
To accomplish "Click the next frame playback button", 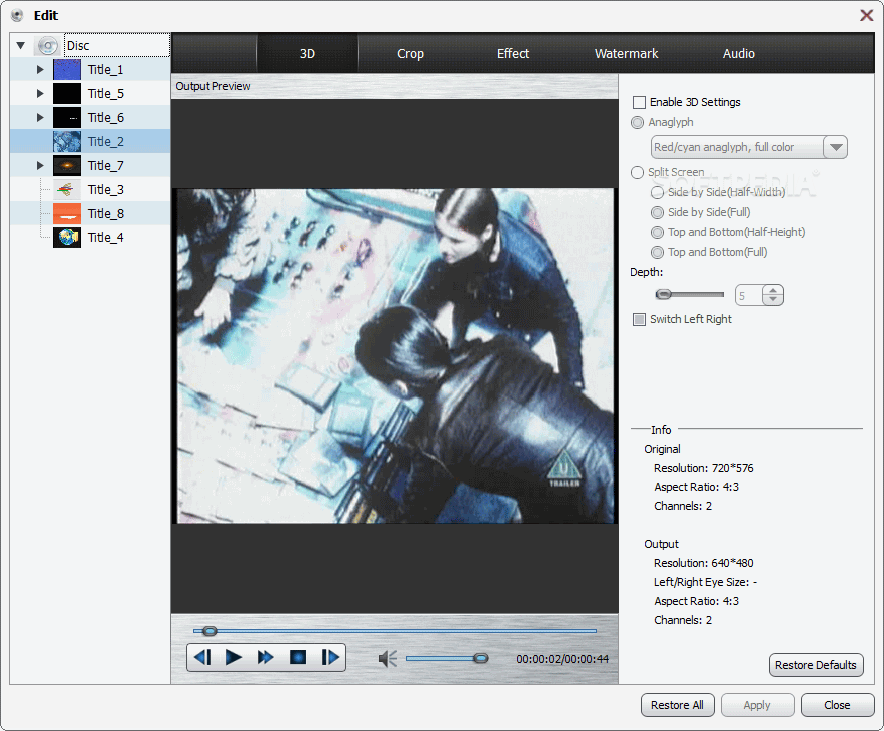I will point(330,657).
